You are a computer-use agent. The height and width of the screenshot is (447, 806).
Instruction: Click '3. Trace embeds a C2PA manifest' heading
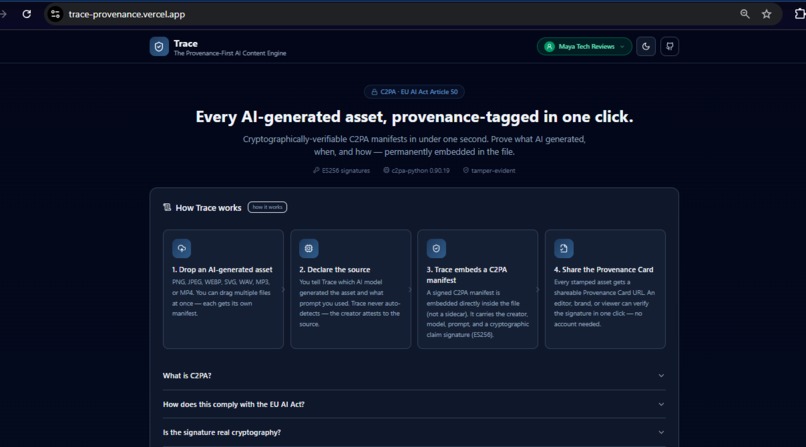click(467, 275)
